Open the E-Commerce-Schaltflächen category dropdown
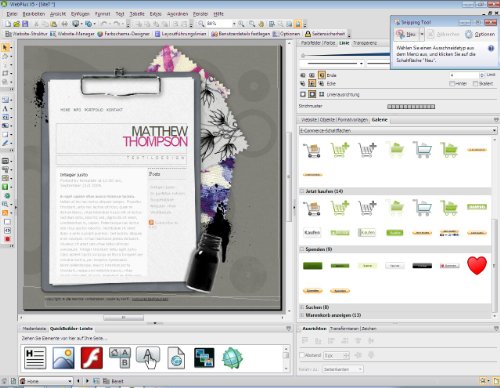 pyautogui.click(x=398, y=131)
